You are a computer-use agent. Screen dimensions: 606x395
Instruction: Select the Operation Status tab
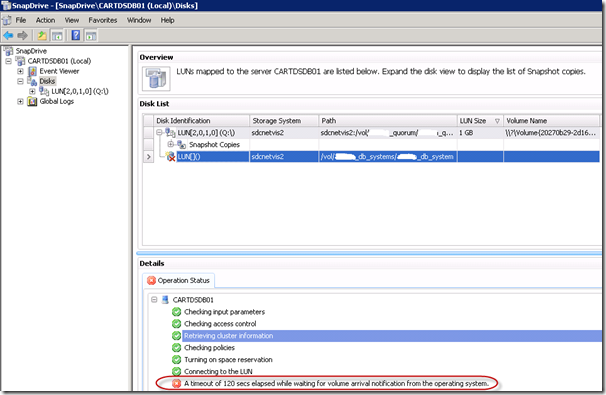pos(179,280)
